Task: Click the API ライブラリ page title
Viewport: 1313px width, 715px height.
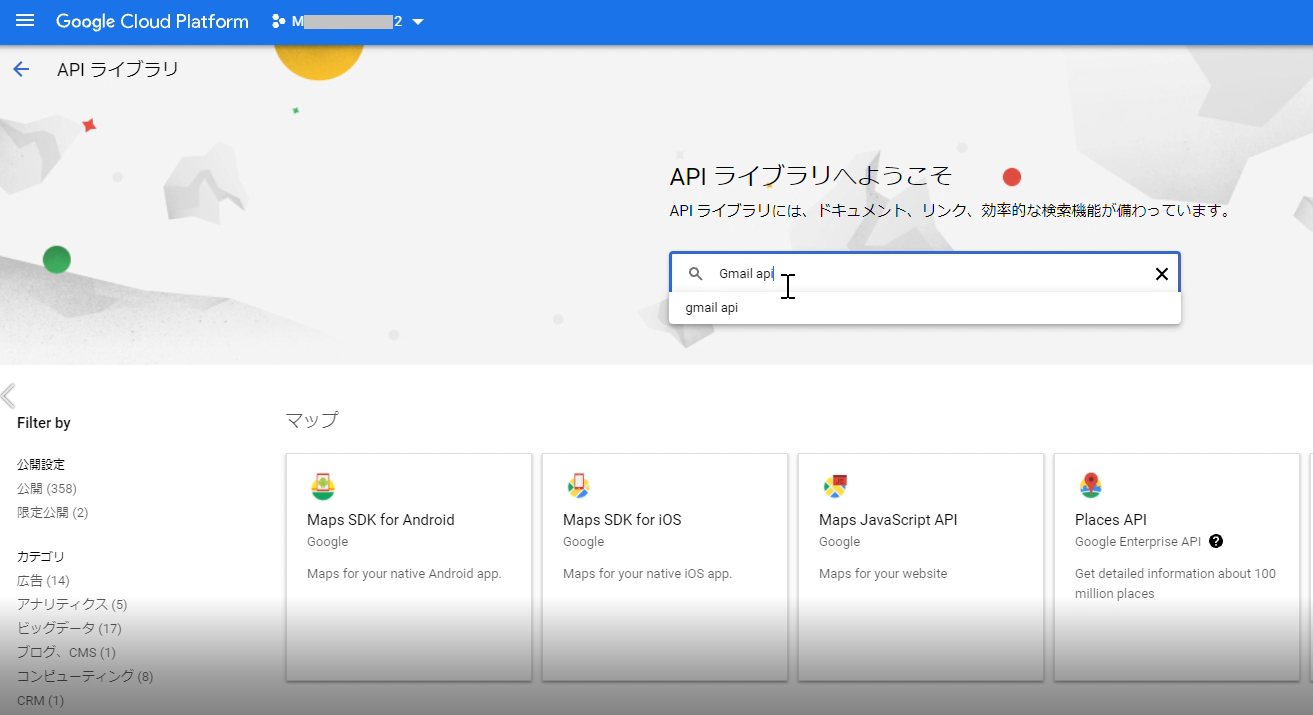Action: click(x=118, y=69)
